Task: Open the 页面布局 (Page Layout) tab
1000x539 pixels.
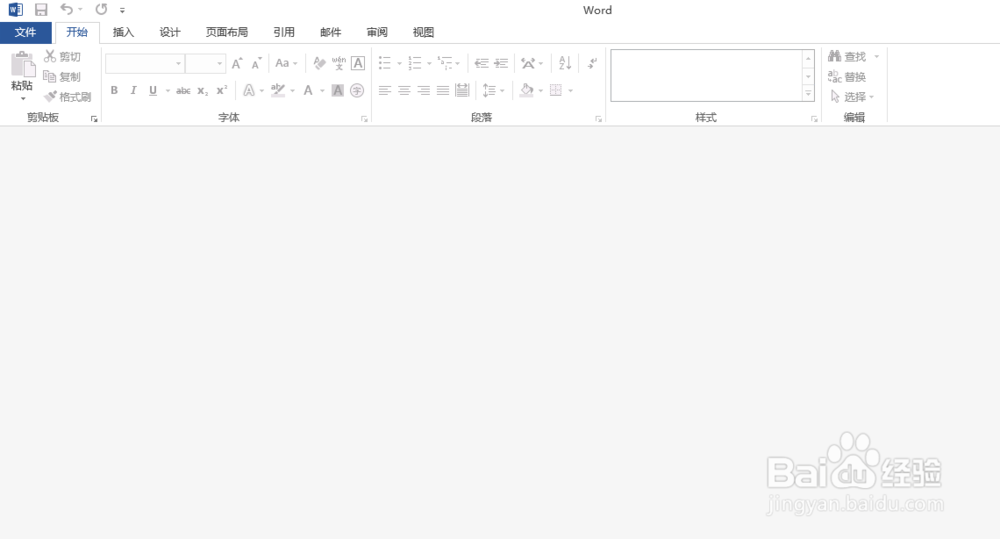Action: click(226, 32)
